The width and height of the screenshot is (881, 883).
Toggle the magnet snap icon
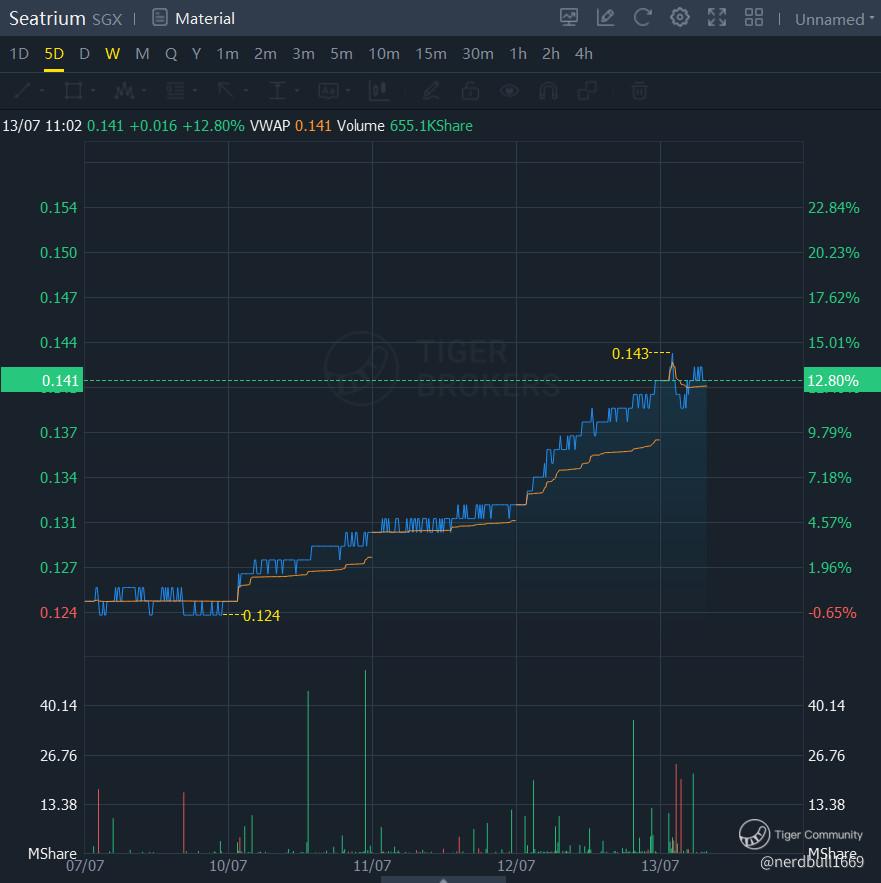tap(549, 90)
